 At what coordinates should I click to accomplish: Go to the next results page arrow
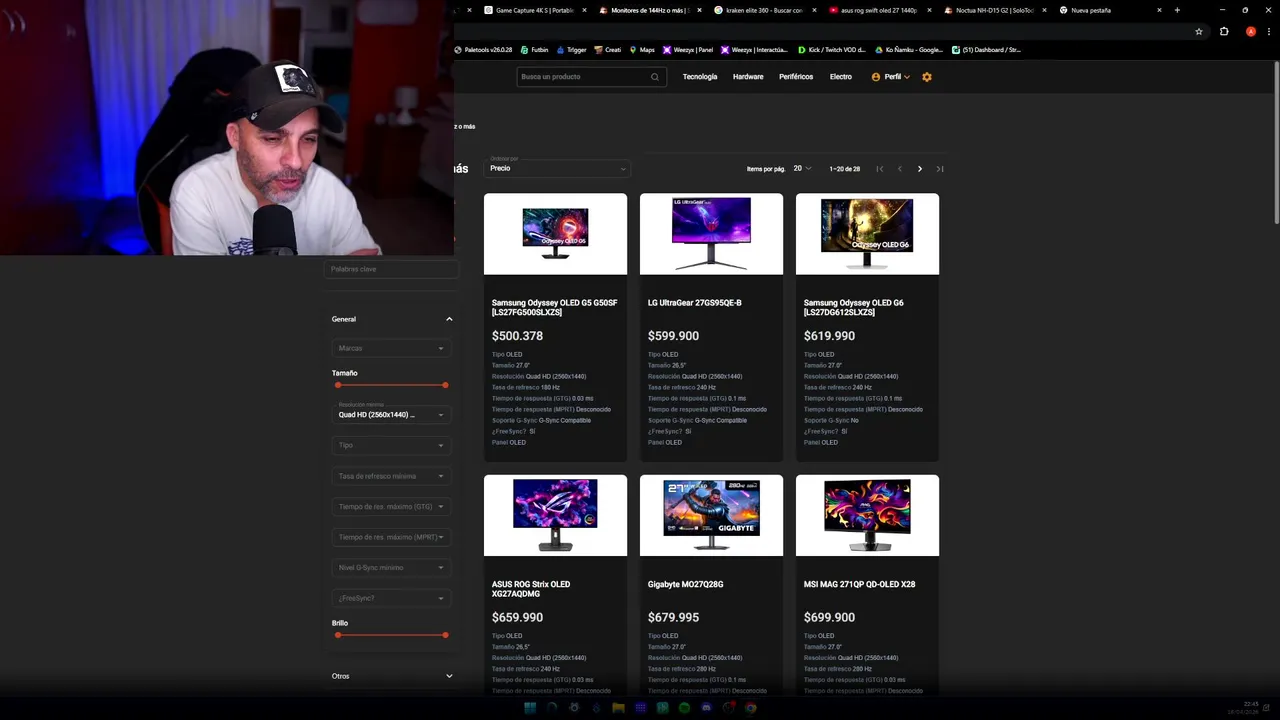click(920, 169)
